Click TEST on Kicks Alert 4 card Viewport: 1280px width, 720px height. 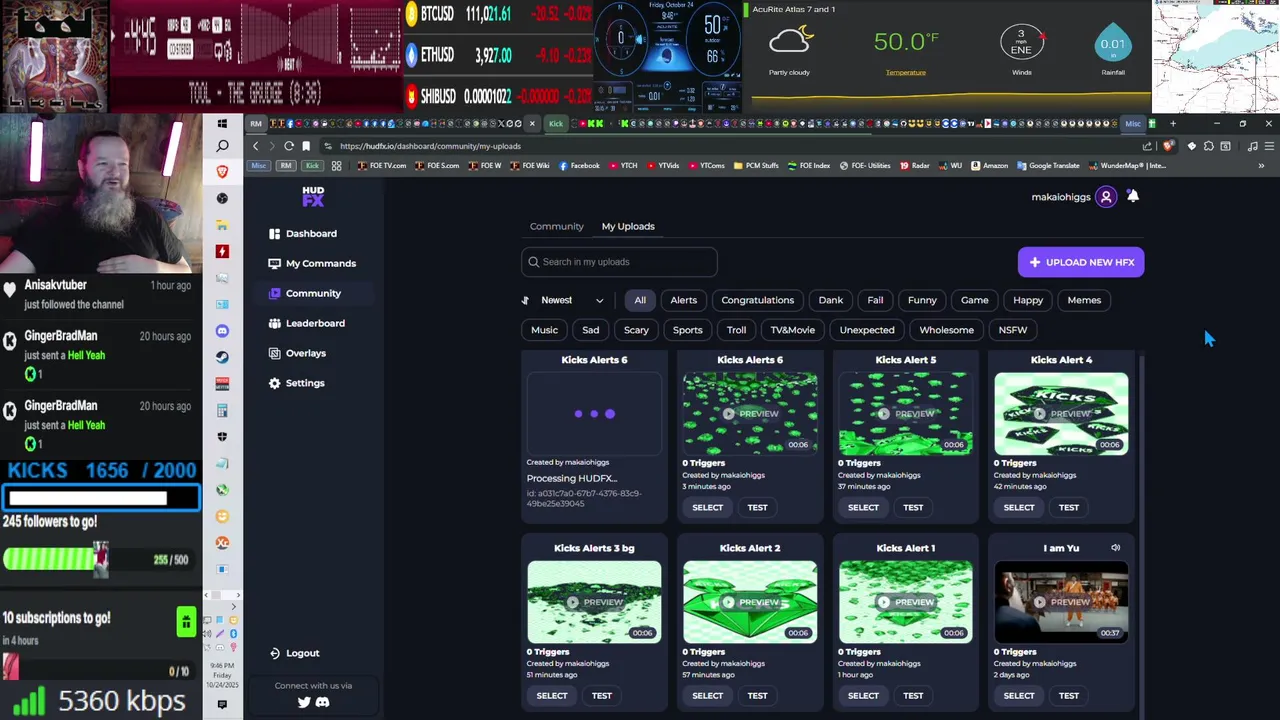click(x=1069, y=507)
